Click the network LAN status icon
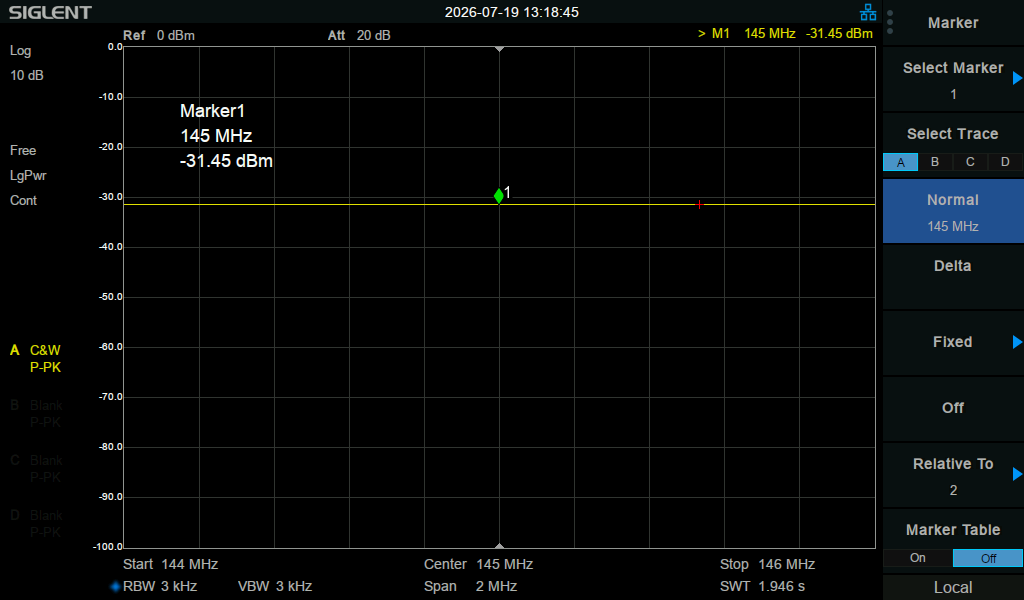This screenshot has height=600, width=1024. pos(868,12)
